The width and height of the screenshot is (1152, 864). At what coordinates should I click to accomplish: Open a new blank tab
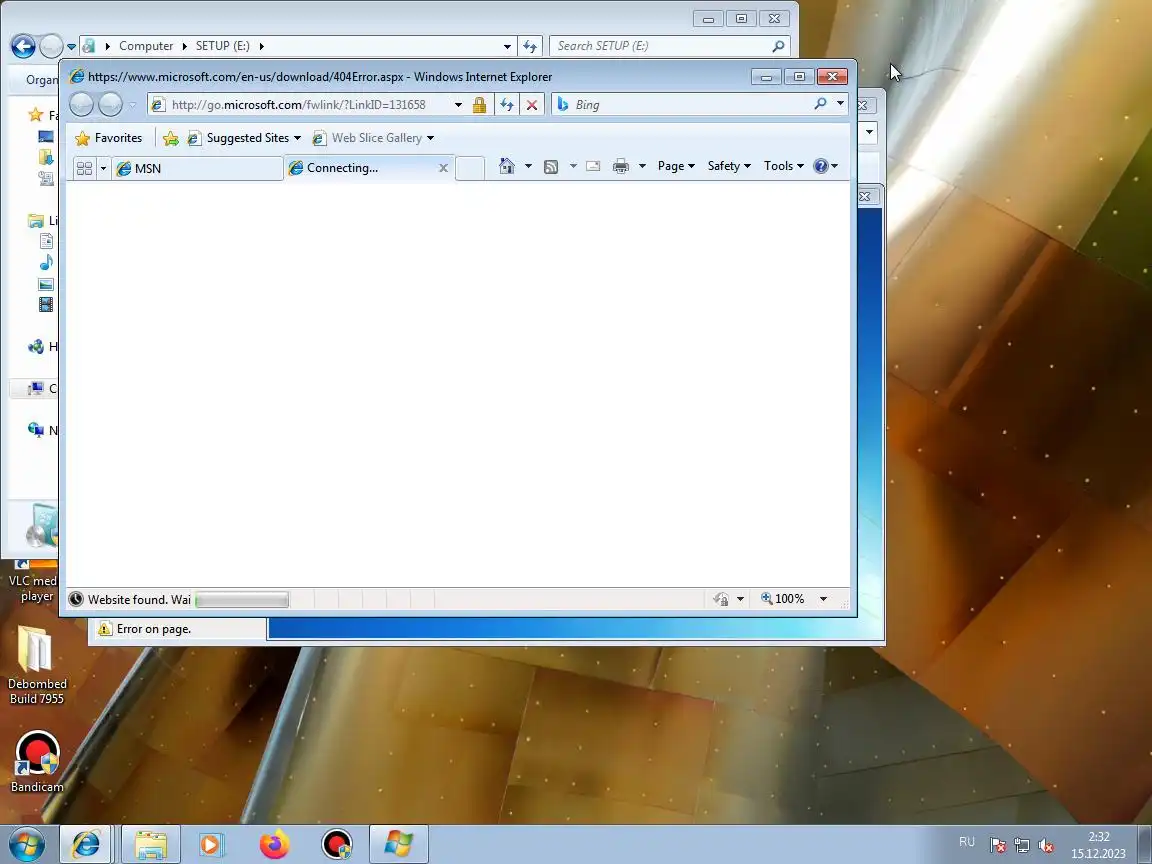(x=469, y=168)
